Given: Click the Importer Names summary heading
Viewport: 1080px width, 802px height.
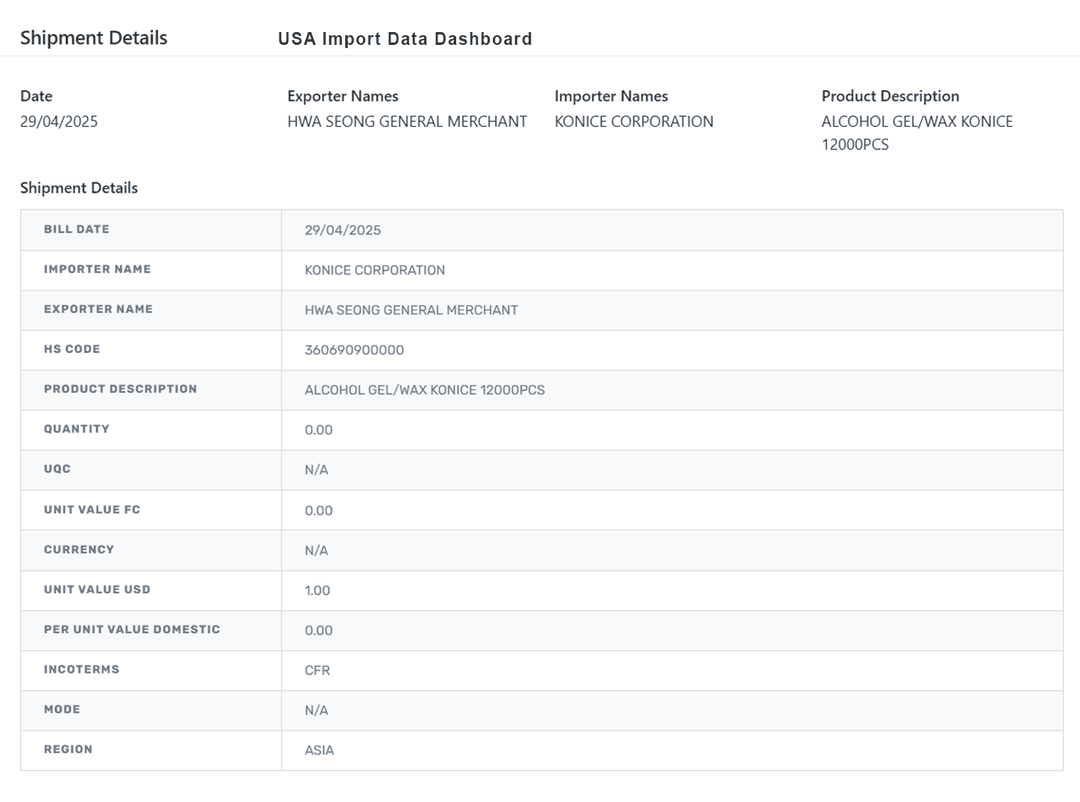Looking at the screenshot, I should [611, 96].
